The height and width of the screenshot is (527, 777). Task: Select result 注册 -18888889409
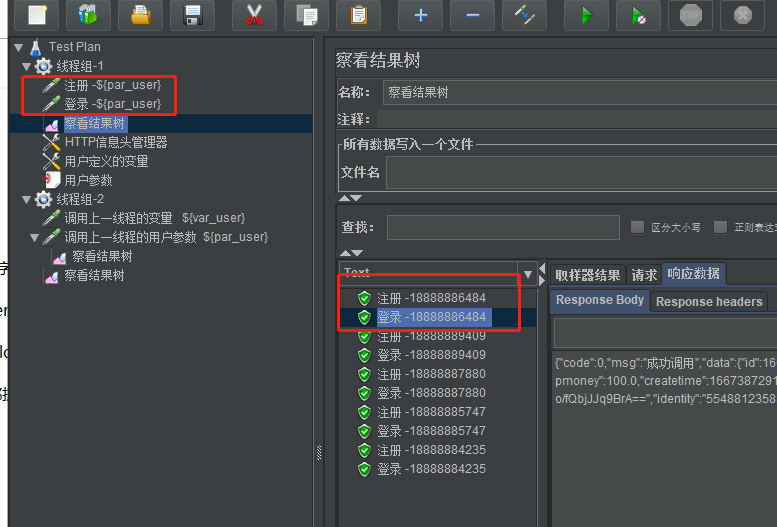[x=431, y=336]
